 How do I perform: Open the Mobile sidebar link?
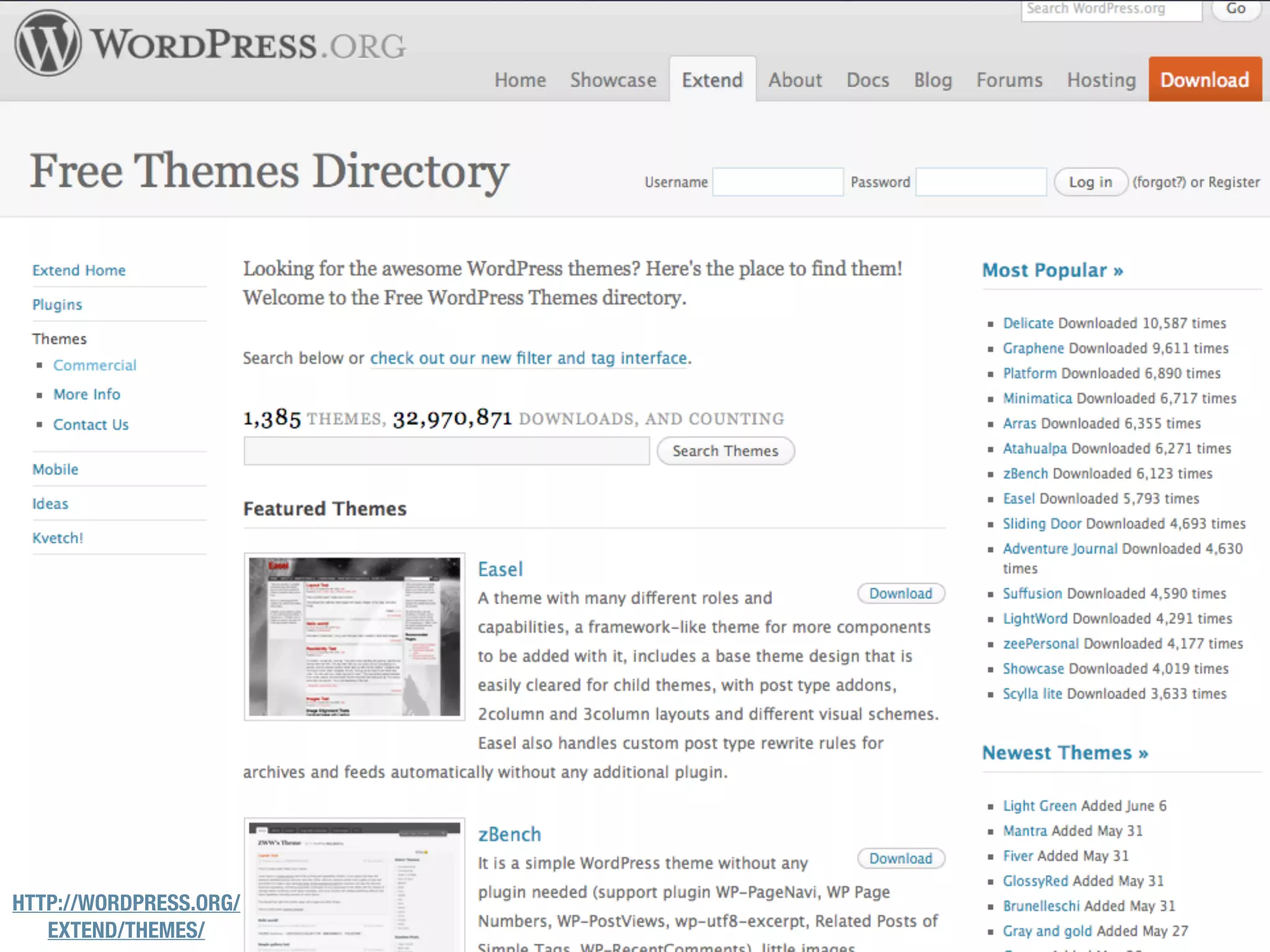coord(55,469)
